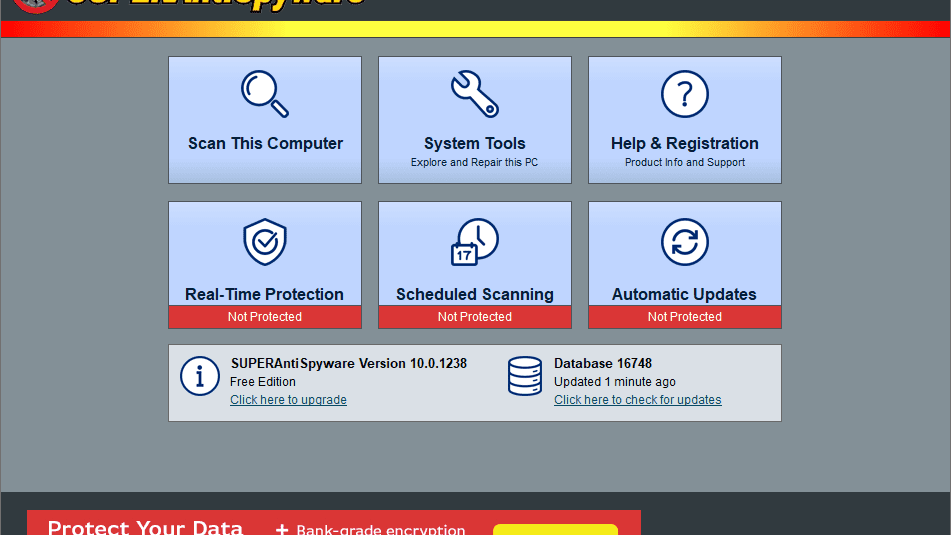This screenshot has height=535, width=951.
Task: Click Not Protected under Real-Time Protection
Action: 265,317
